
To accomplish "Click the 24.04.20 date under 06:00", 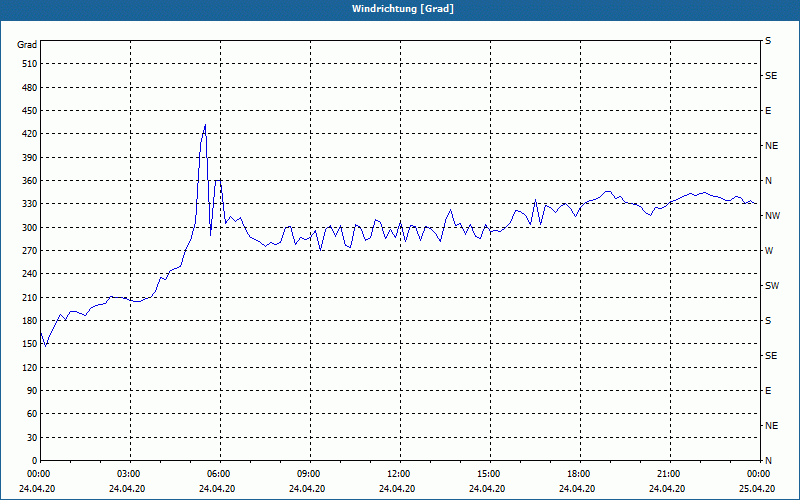I will click(217, 489).
